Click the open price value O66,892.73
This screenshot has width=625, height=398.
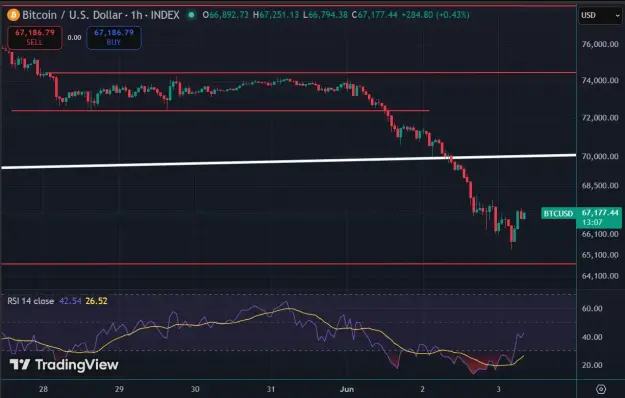[225, 15]
